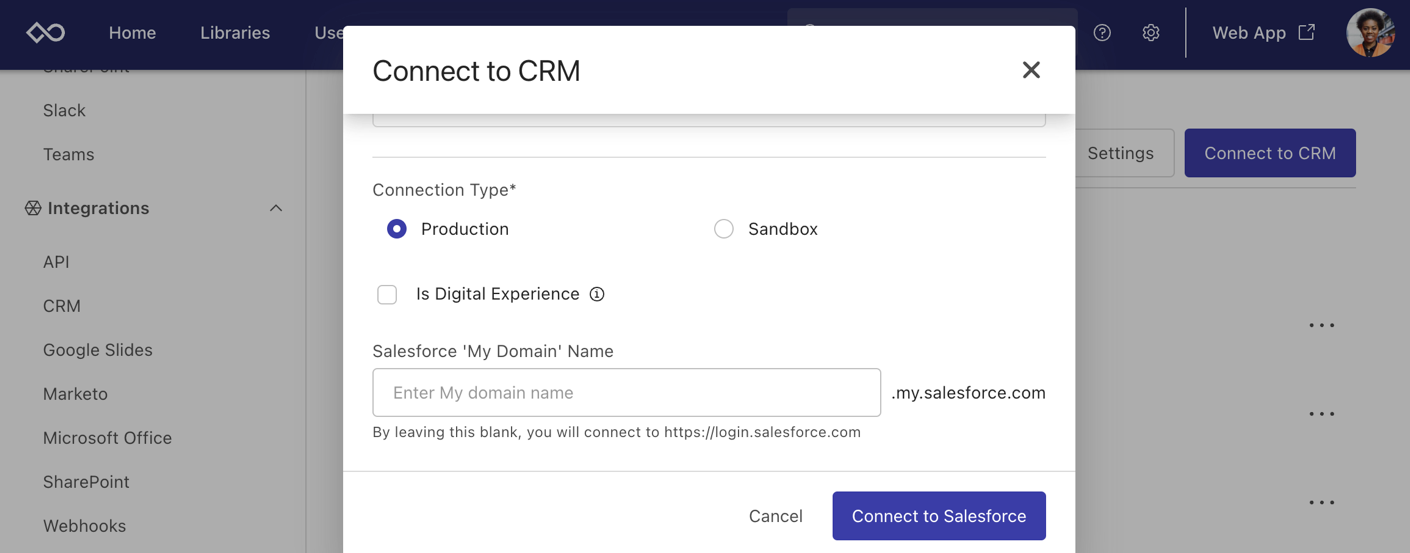
Task: Click the '.my.salesforce.com' suffix text
Action: coord(968,393)
